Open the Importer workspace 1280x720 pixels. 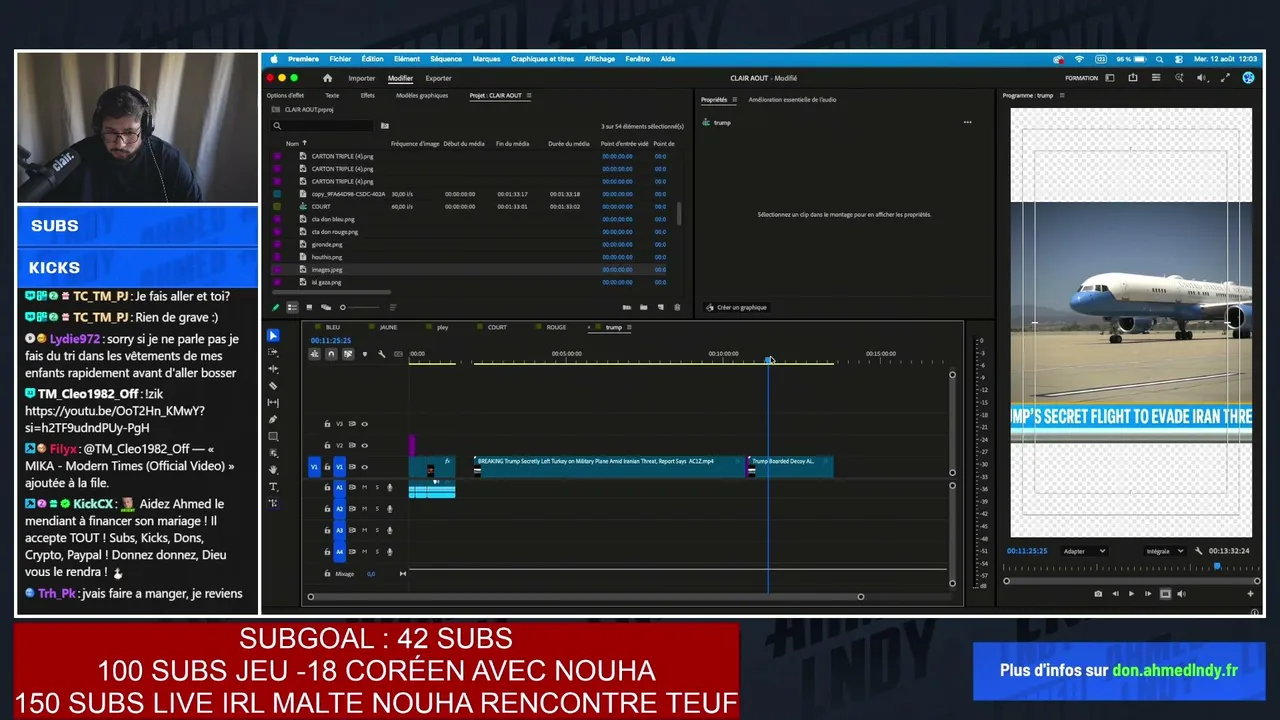tap(362, 78)
